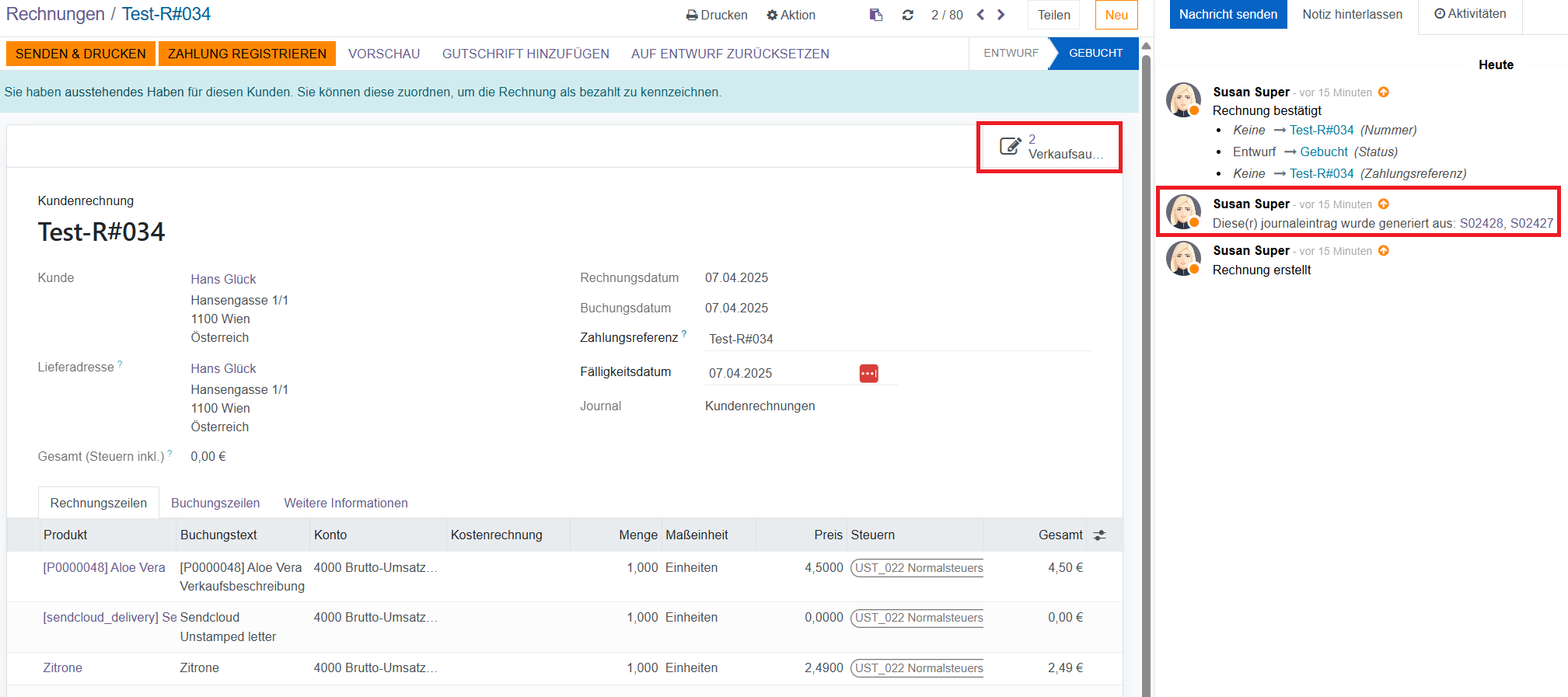This screenshot has height=697, width=1568.
Task: Select the Entwurf status stage
Action: [1010, 53]
